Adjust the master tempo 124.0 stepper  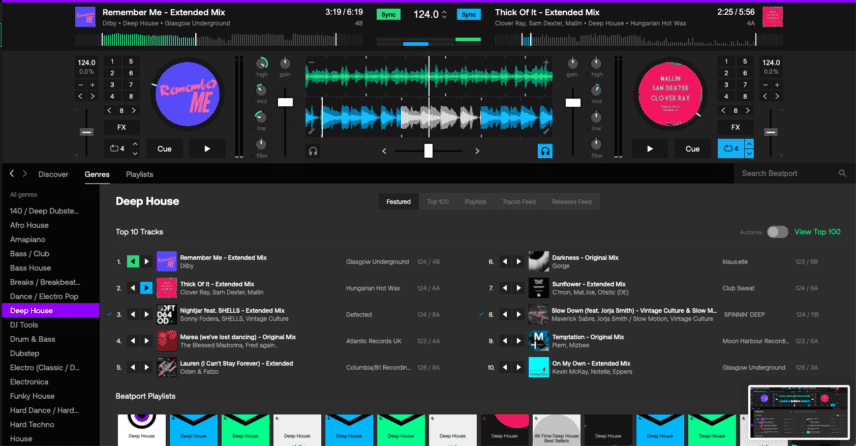[444, 15]
